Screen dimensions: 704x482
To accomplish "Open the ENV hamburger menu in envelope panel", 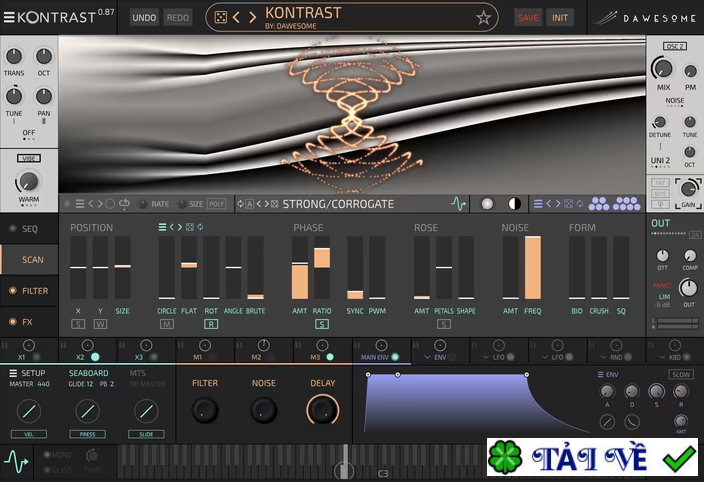I will pyautogui.click(x=600, y=374).
